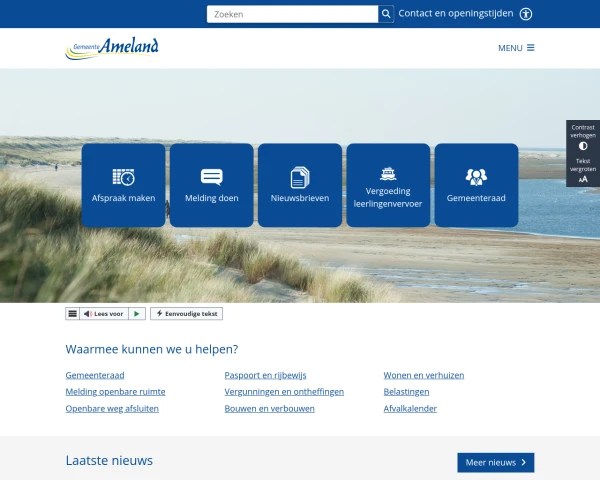Screen dimensions: 600x480
Task: Open the Belastingen link
Action: 406,392
